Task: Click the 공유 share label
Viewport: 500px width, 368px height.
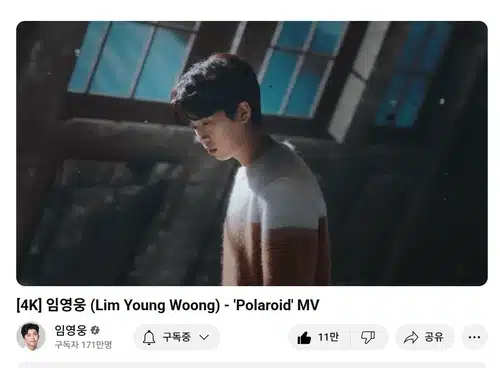Action: pos(434,337)
